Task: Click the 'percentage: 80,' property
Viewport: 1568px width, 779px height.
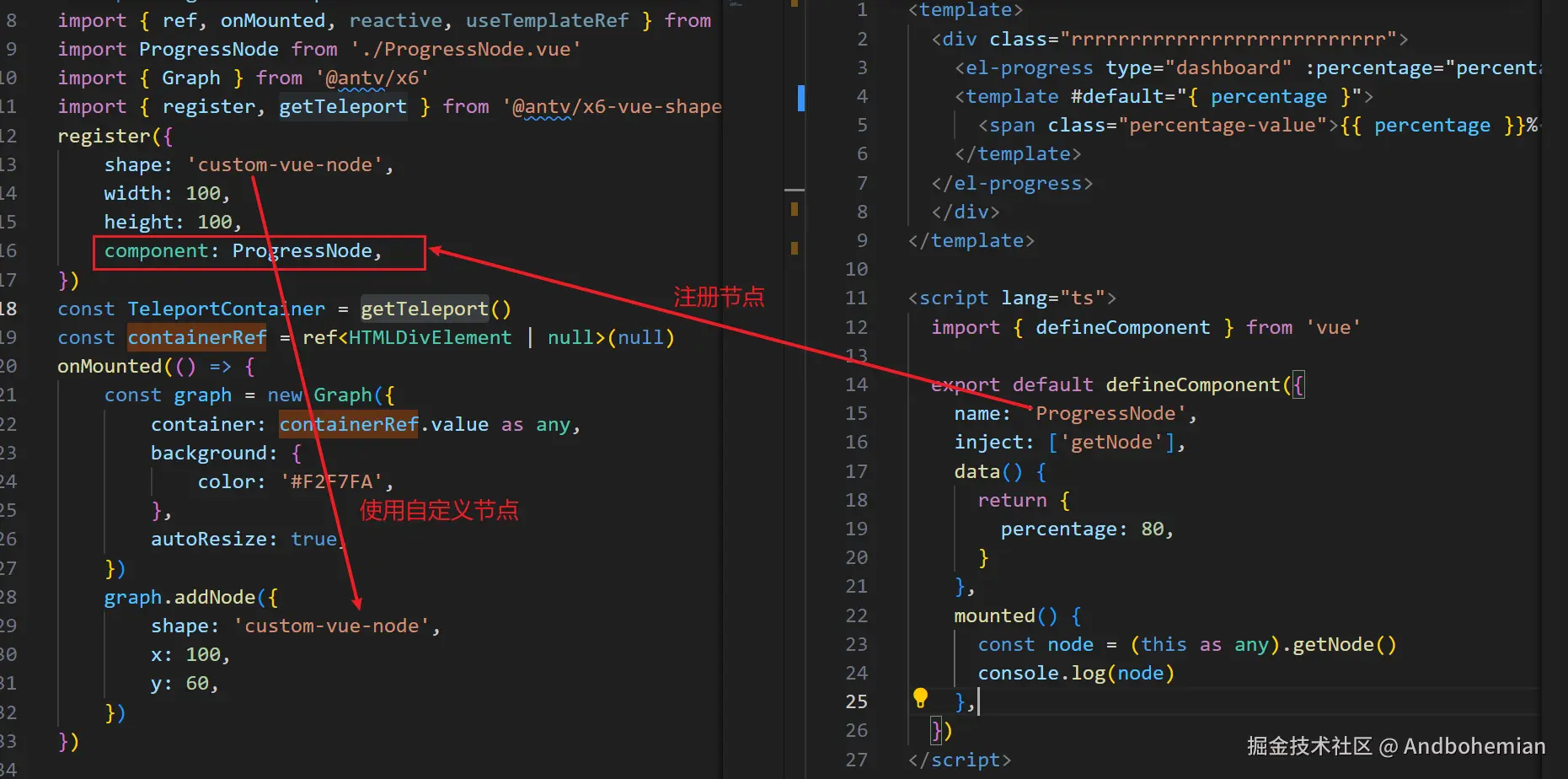Action: point(1087,529)
